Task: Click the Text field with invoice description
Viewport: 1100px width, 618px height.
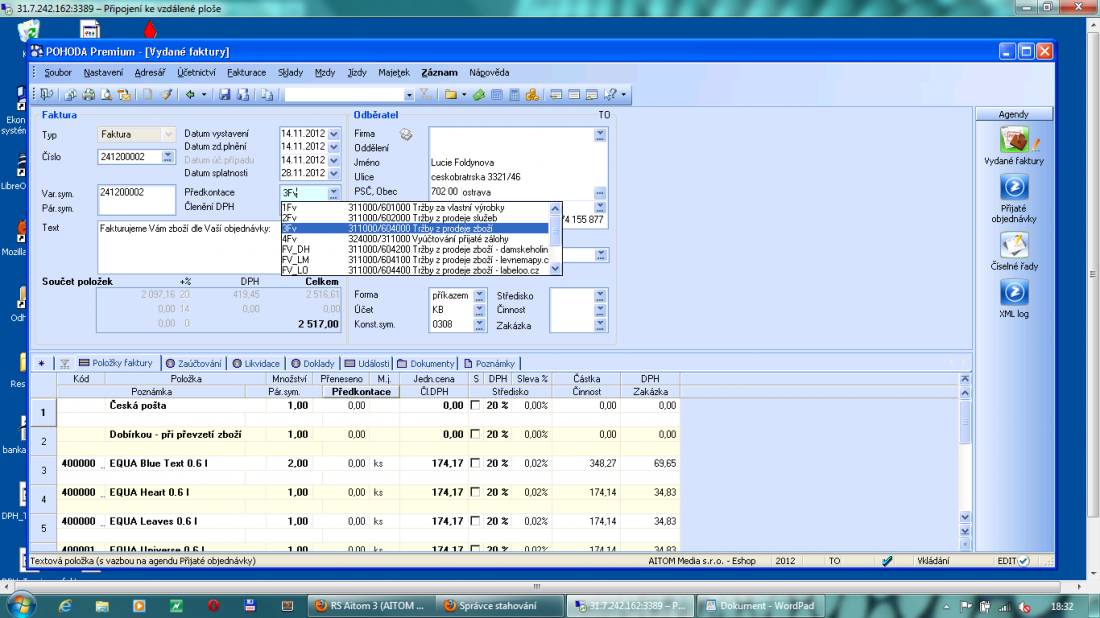Action: click(187, 245)
